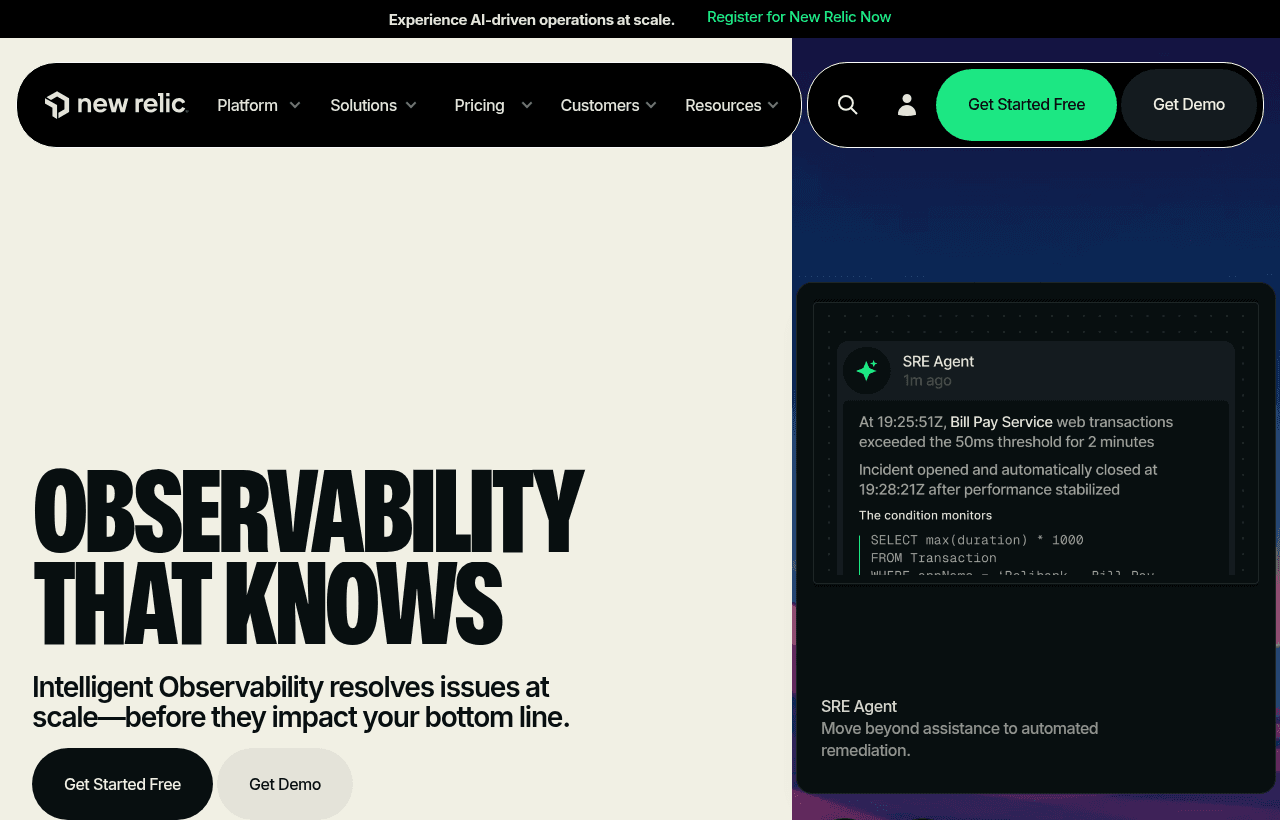1280x820 pixels.
Task: Open the Pricing menu
Action: 479,105
